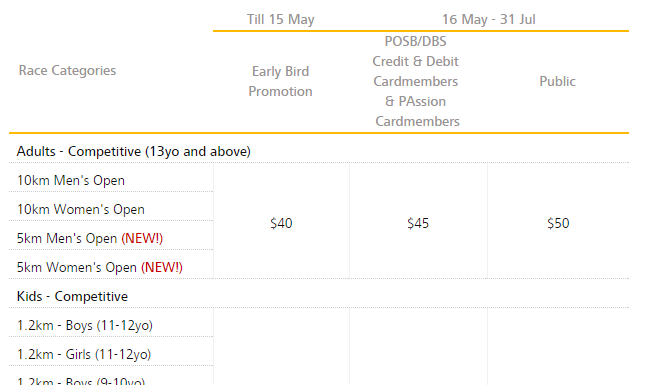Click the POSB/DBS Cardmembers column heading
The height and width of the screenshot is (385, 664).
point(416,81)
